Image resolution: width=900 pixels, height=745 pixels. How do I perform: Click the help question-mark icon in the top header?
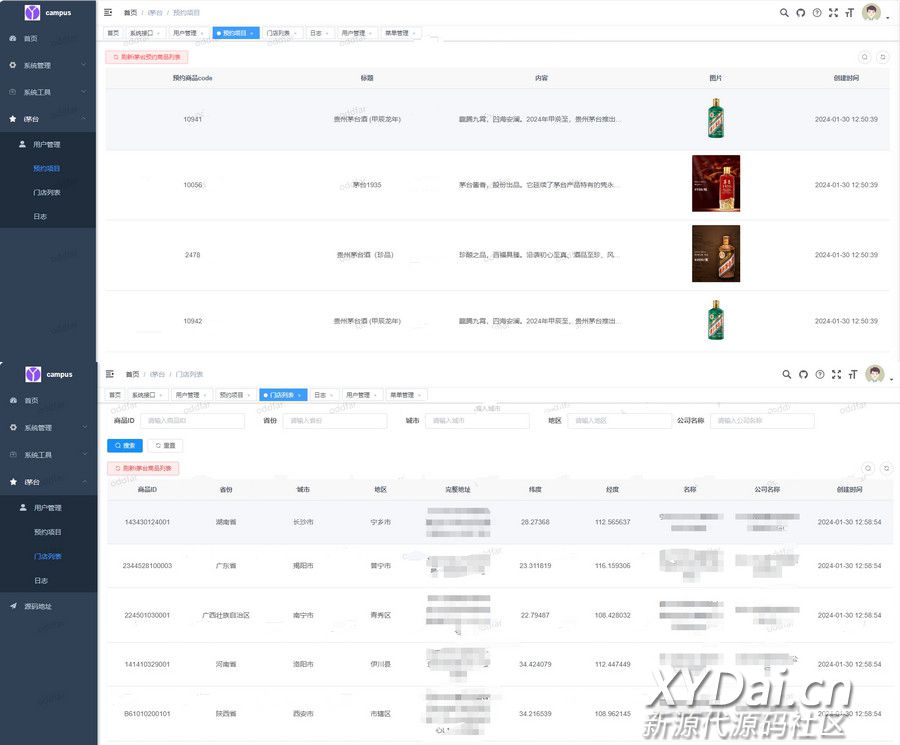(x=817, y=13)
